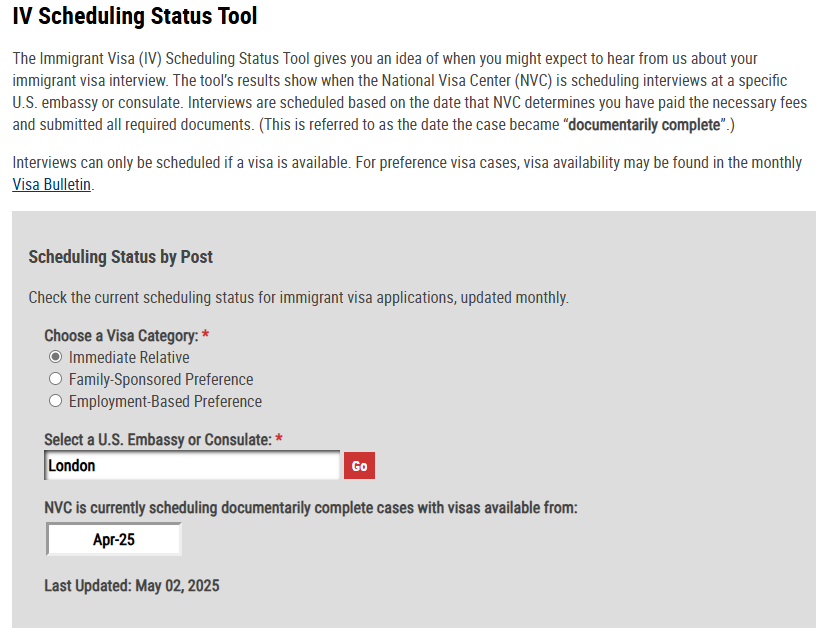Choose the Family-Sponsored Preference radio button
This screenshot has height=643, width=827.
pyautogui.click(x=55, y=379)
